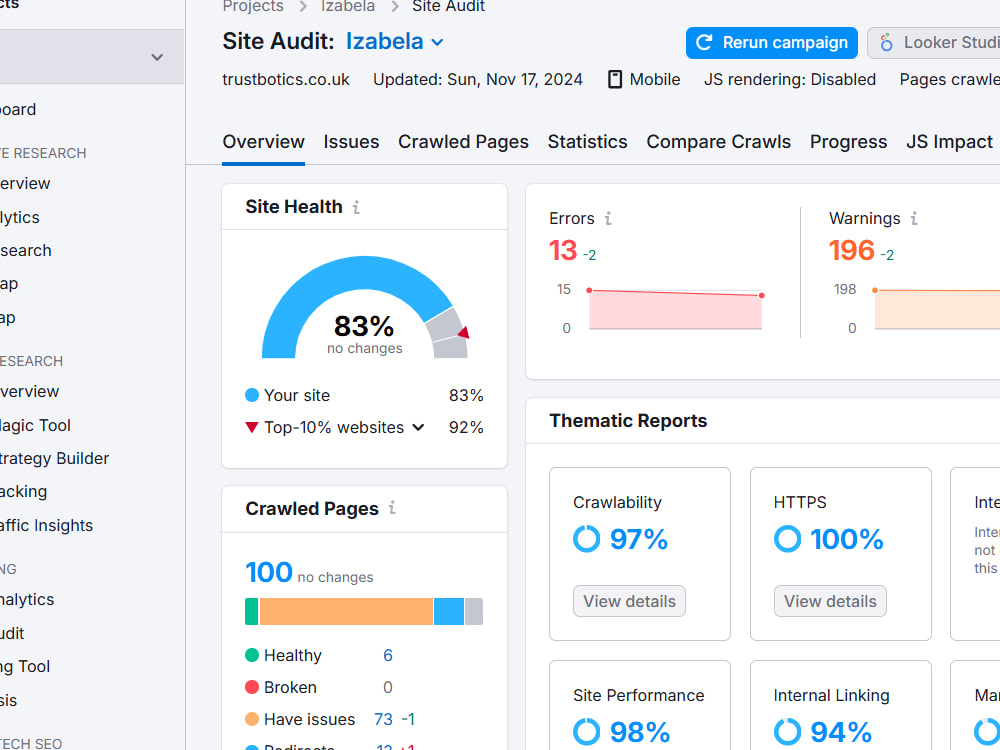Click the Errors trend chart
This screenshot has width=1000, height=750.
(x=675, y=309)
